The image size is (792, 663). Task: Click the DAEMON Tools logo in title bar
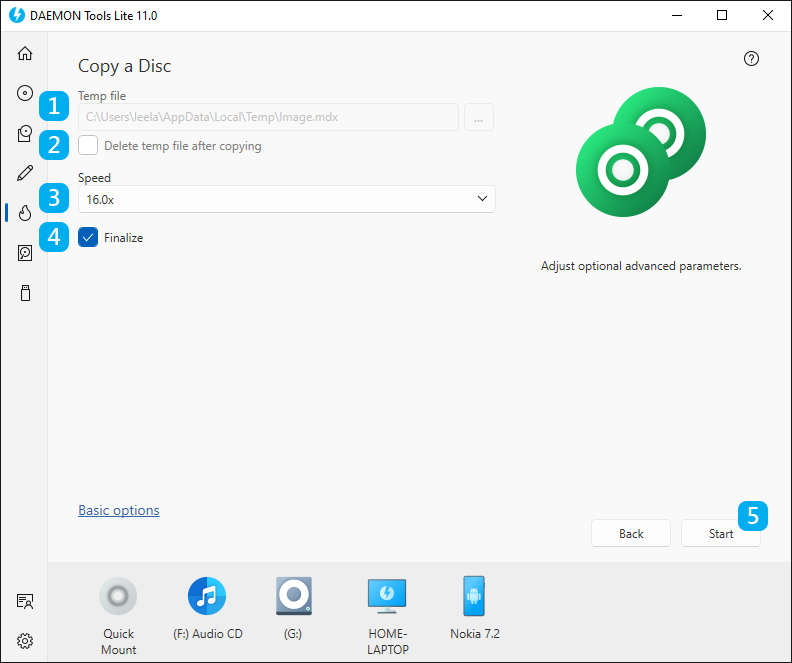(x=17, y=15)
